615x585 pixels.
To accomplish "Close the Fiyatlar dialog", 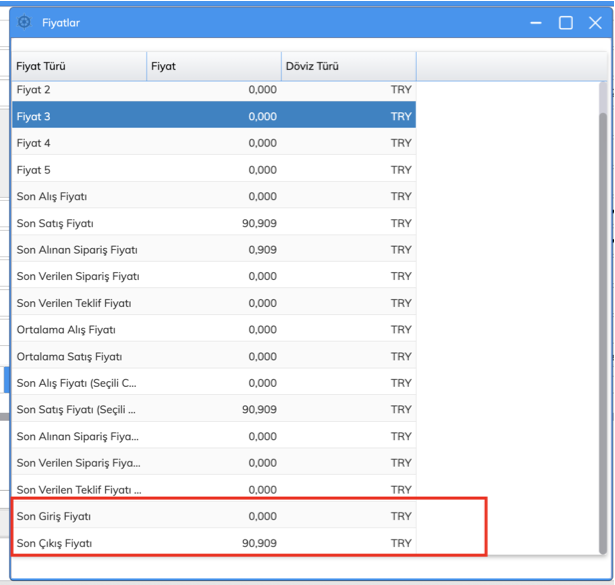I will tap(595, 22).
